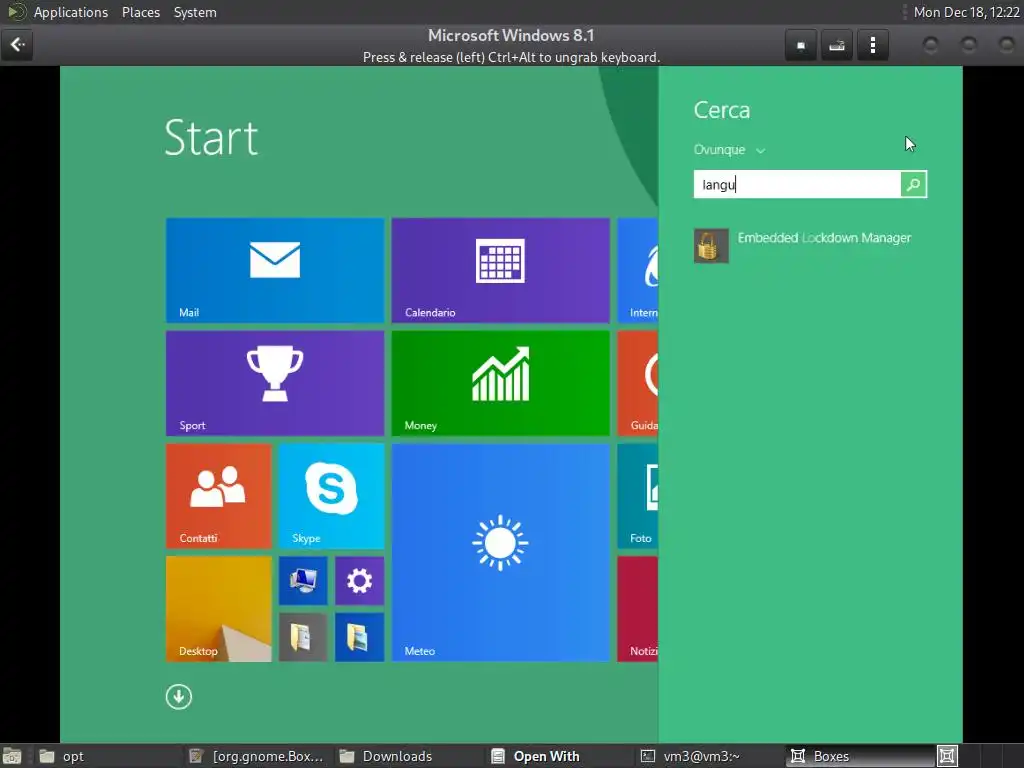
Task: Switch to the opt taskbar window
Action: 106,756
